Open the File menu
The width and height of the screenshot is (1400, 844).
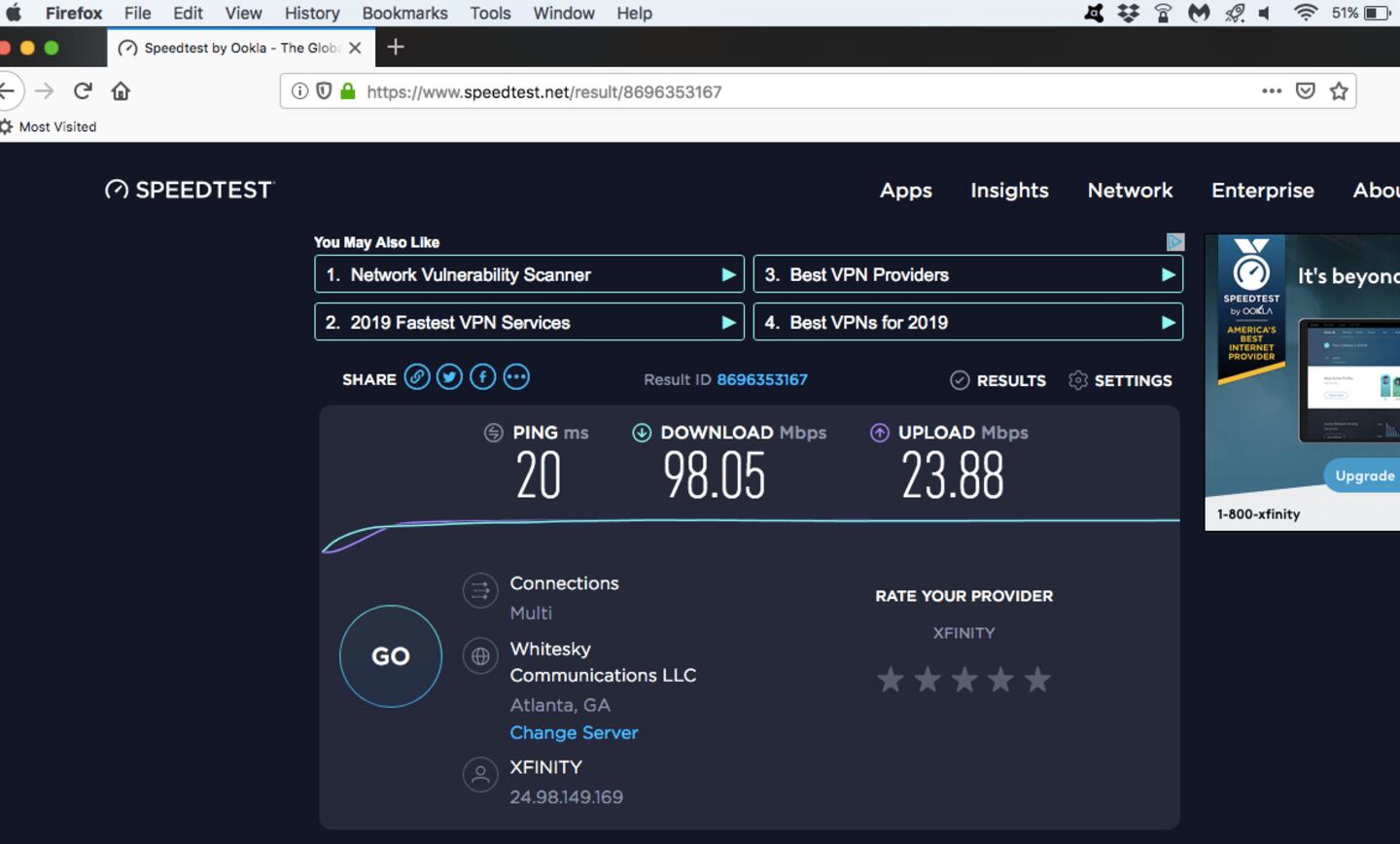(x=137, y=13)
